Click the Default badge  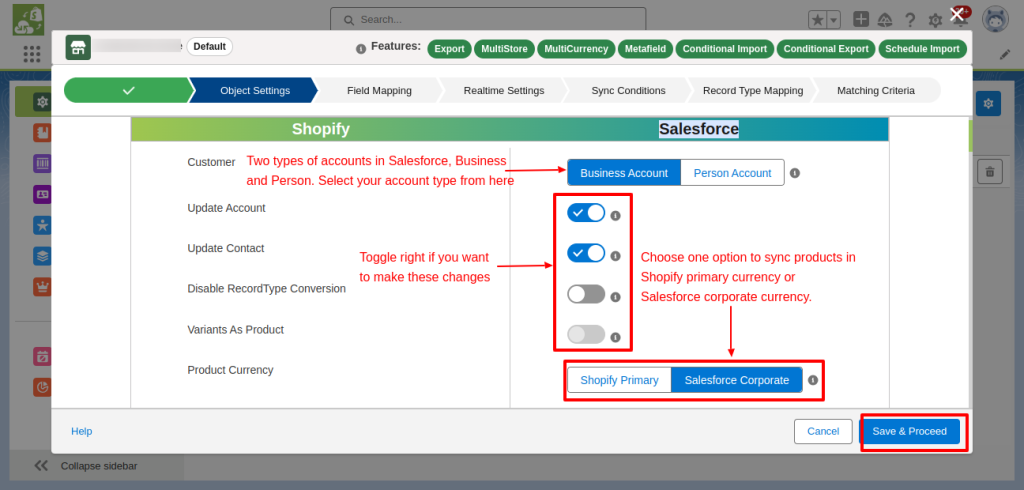click(210, 46)
